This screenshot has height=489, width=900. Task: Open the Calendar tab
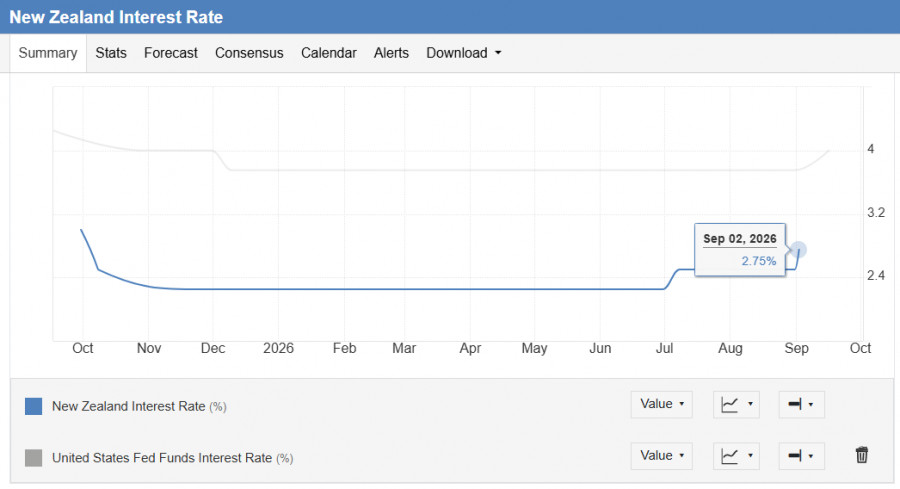pyautogui.click(x=329, y=53)
